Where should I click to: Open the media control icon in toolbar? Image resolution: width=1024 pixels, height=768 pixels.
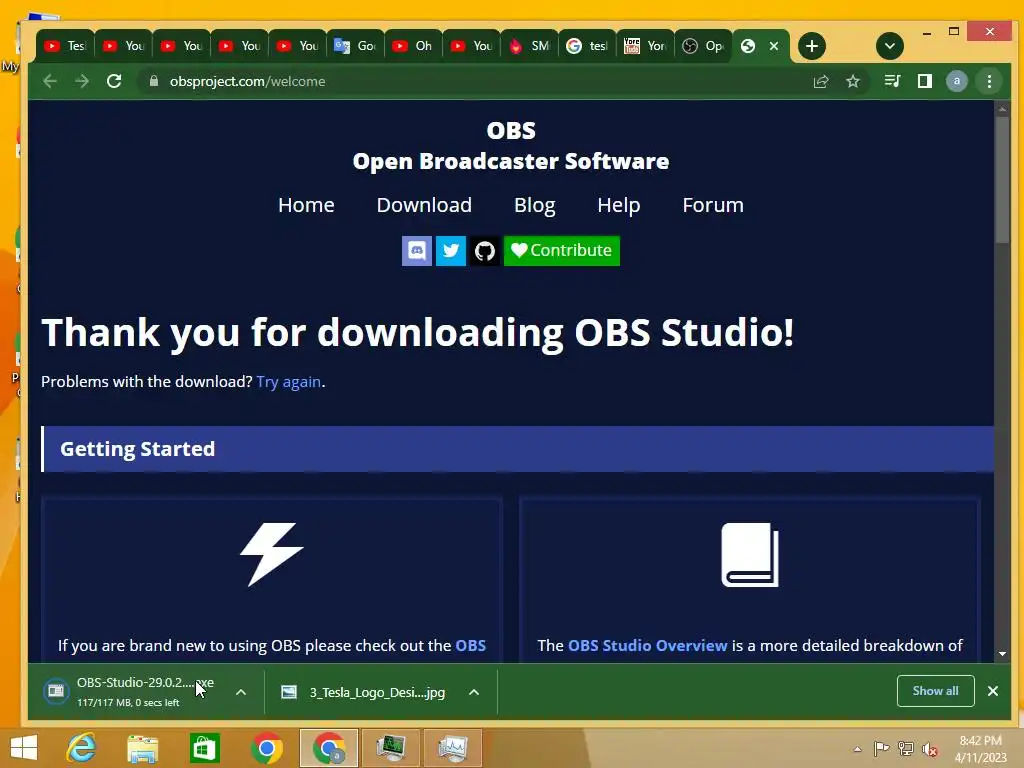click(x=892, y=81)
